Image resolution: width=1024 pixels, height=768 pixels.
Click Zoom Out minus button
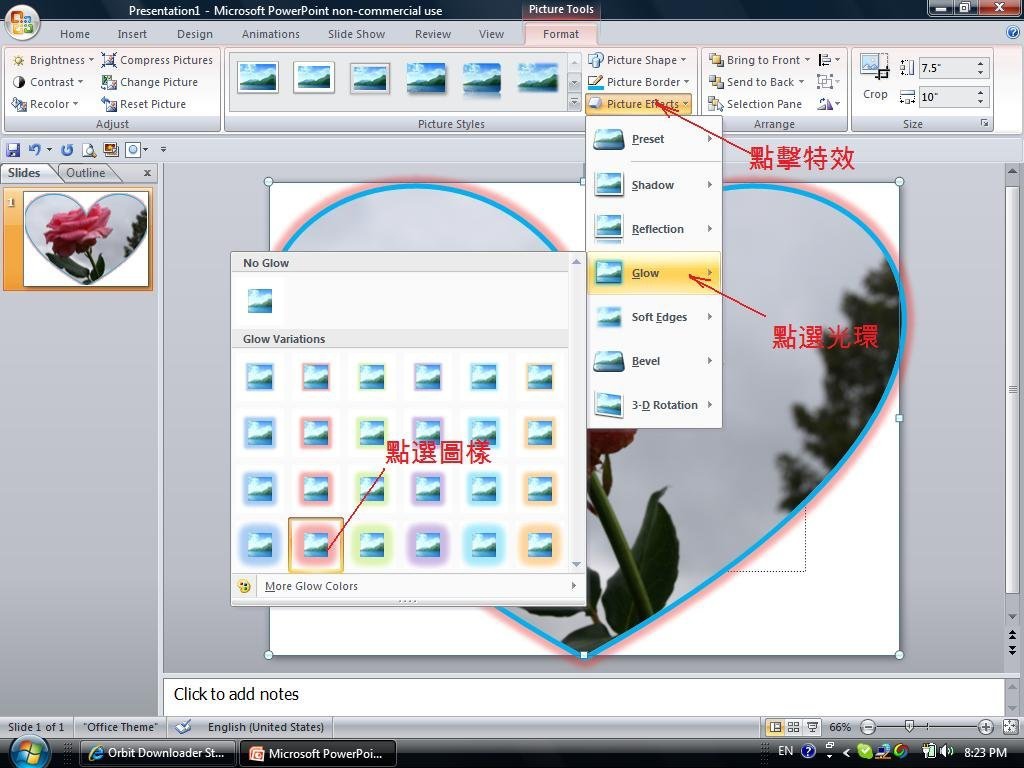[x=868, y=727]
